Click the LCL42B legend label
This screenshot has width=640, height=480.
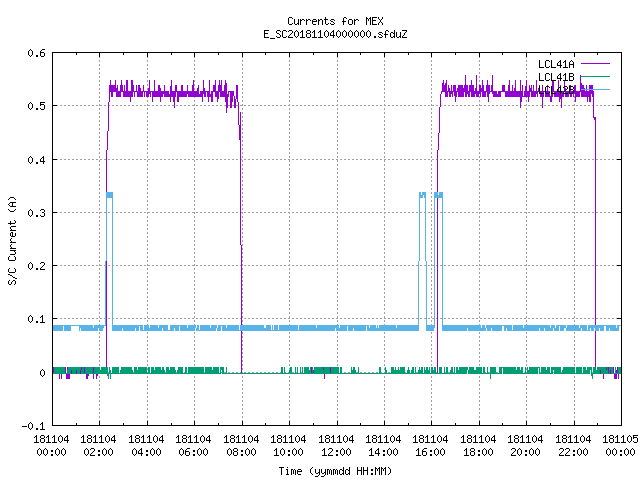pos(556,90)
